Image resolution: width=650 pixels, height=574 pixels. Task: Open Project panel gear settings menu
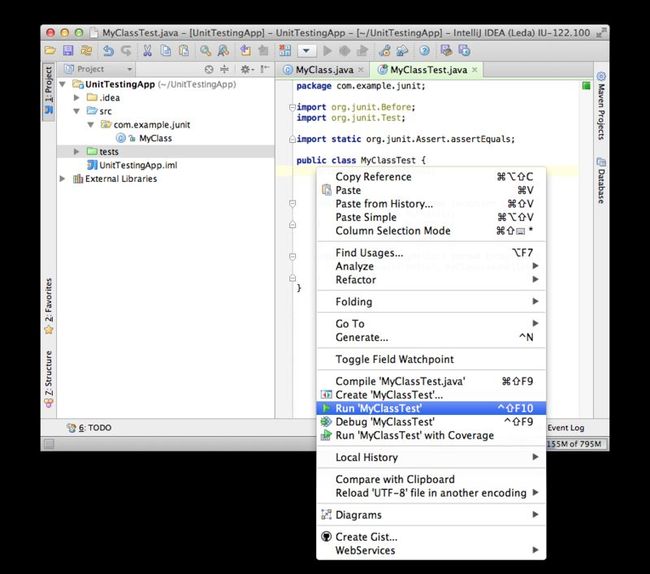[247, 69]
